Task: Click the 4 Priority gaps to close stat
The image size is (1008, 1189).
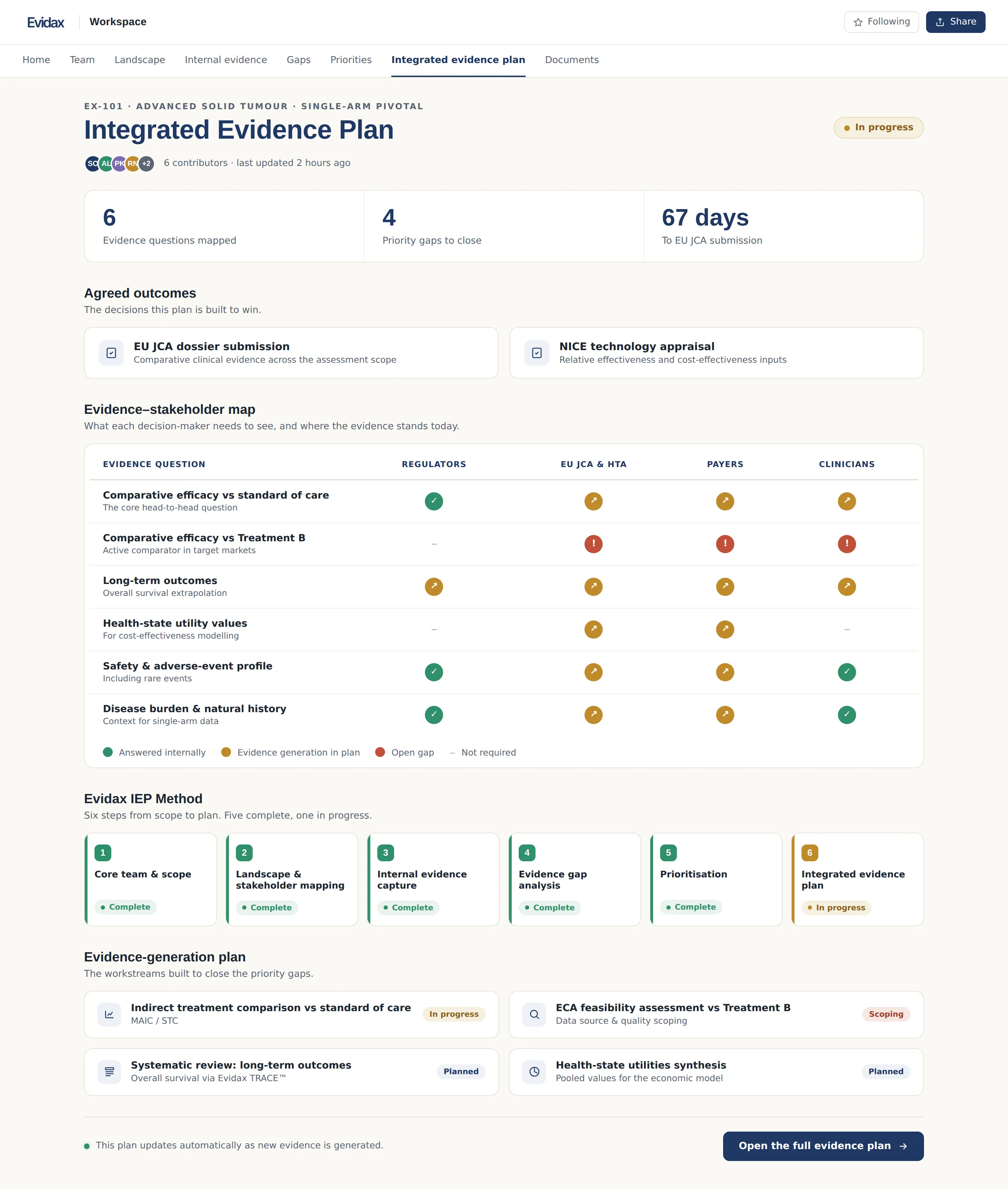Action: click(x=503, y=227)
